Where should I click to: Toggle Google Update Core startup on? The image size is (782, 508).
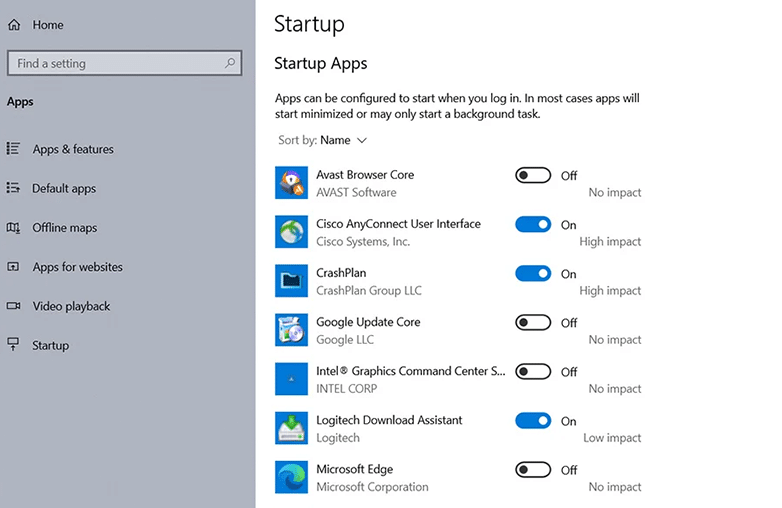tap(533, 323)
